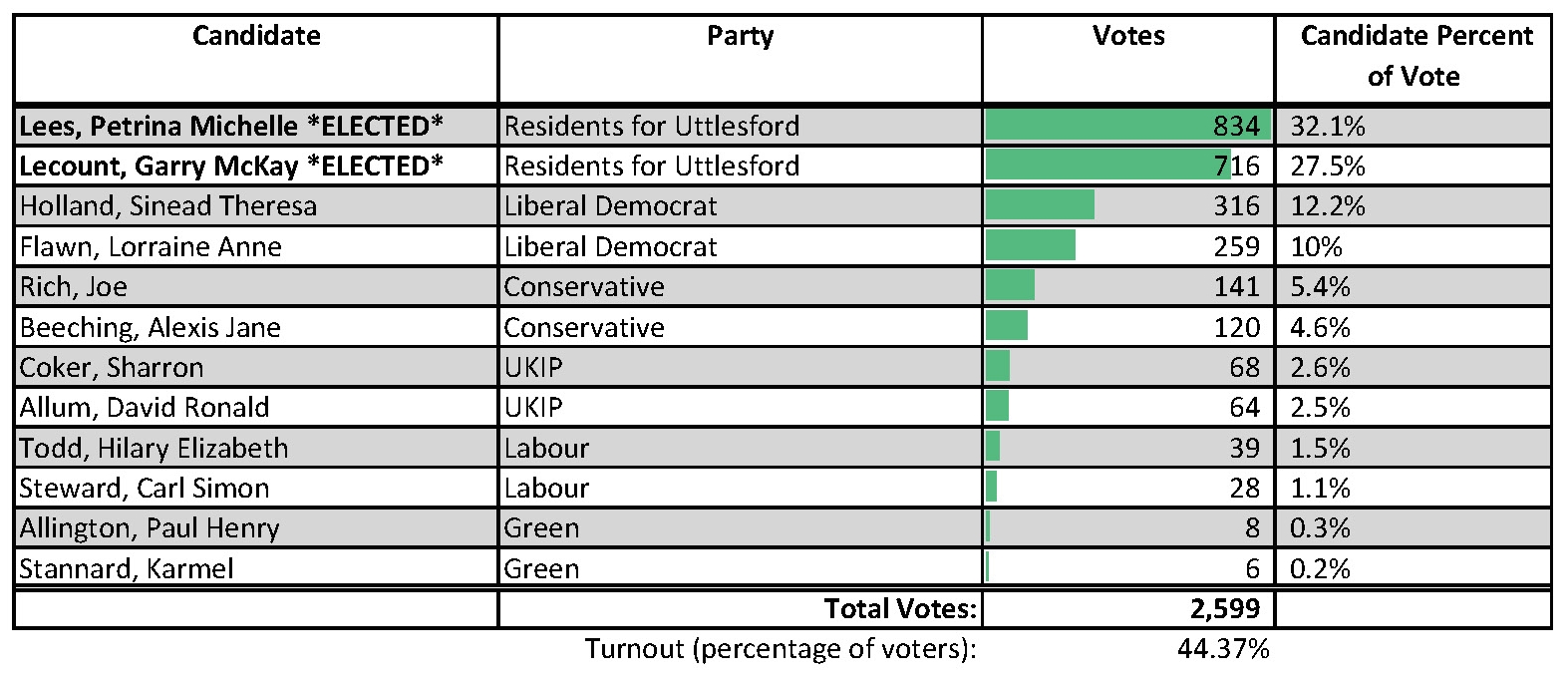Select Lecount, Garry McKay candidate cell
1568x682 pixels.
(231, 167)
